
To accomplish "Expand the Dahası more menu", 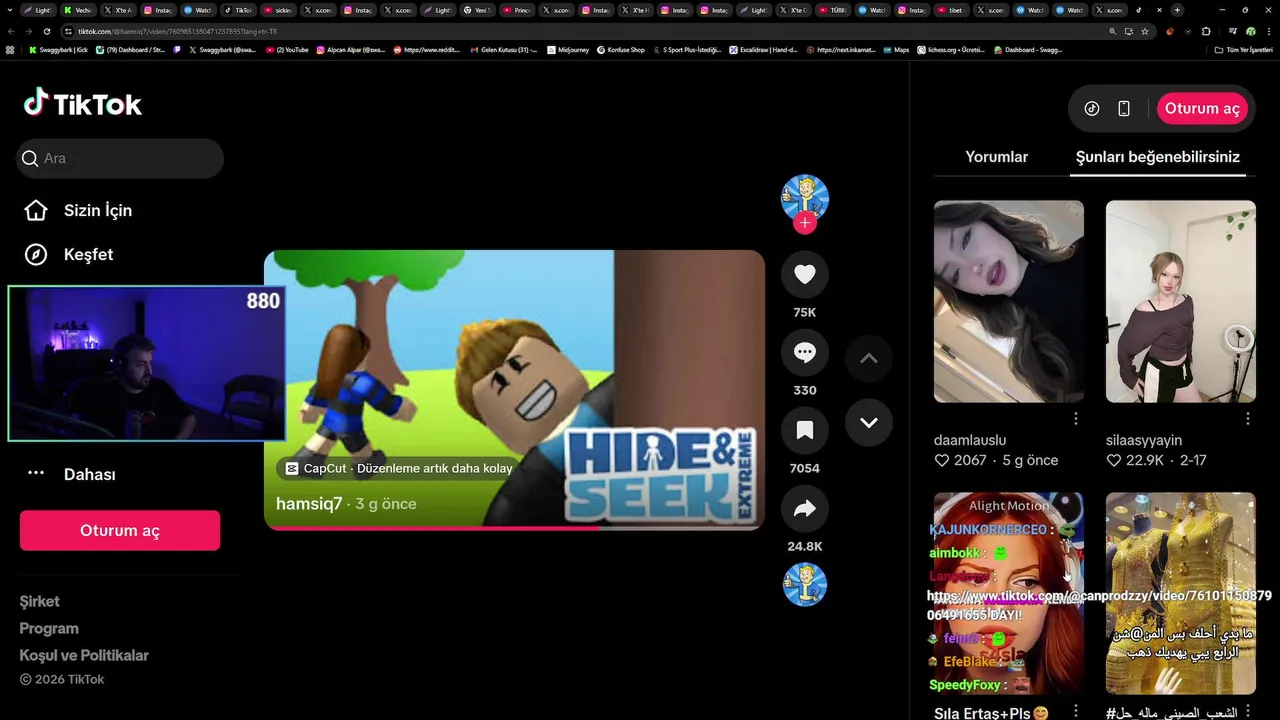I will pyautogui.click(x=71, y=474).
